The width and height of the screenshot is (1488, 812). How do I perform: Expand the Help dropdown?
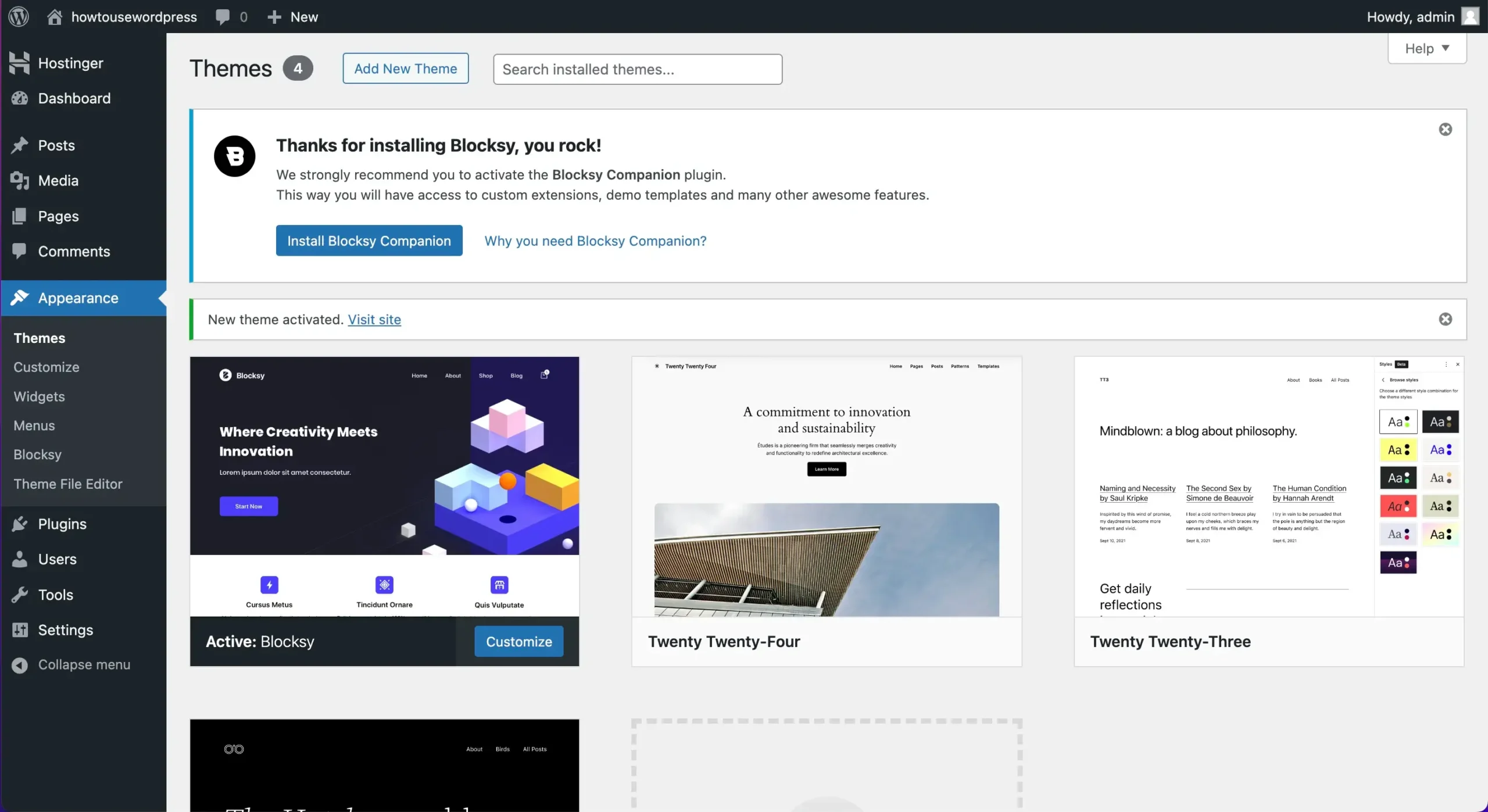(x=1427, y=48)
